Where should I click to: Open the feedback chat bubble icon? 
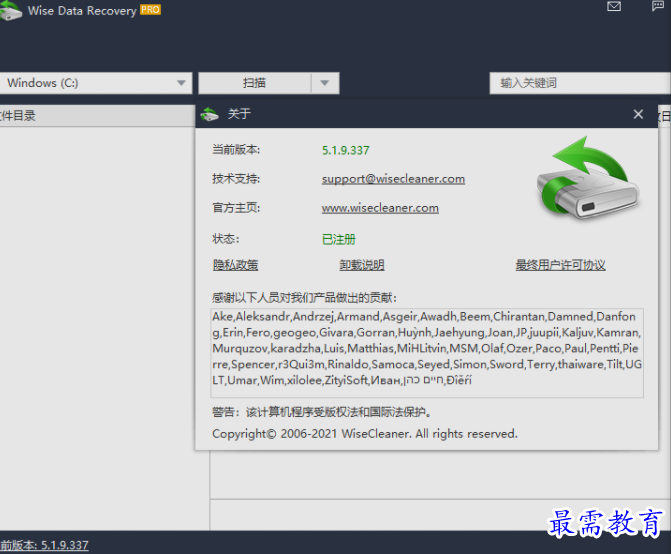tap(658, 6)
